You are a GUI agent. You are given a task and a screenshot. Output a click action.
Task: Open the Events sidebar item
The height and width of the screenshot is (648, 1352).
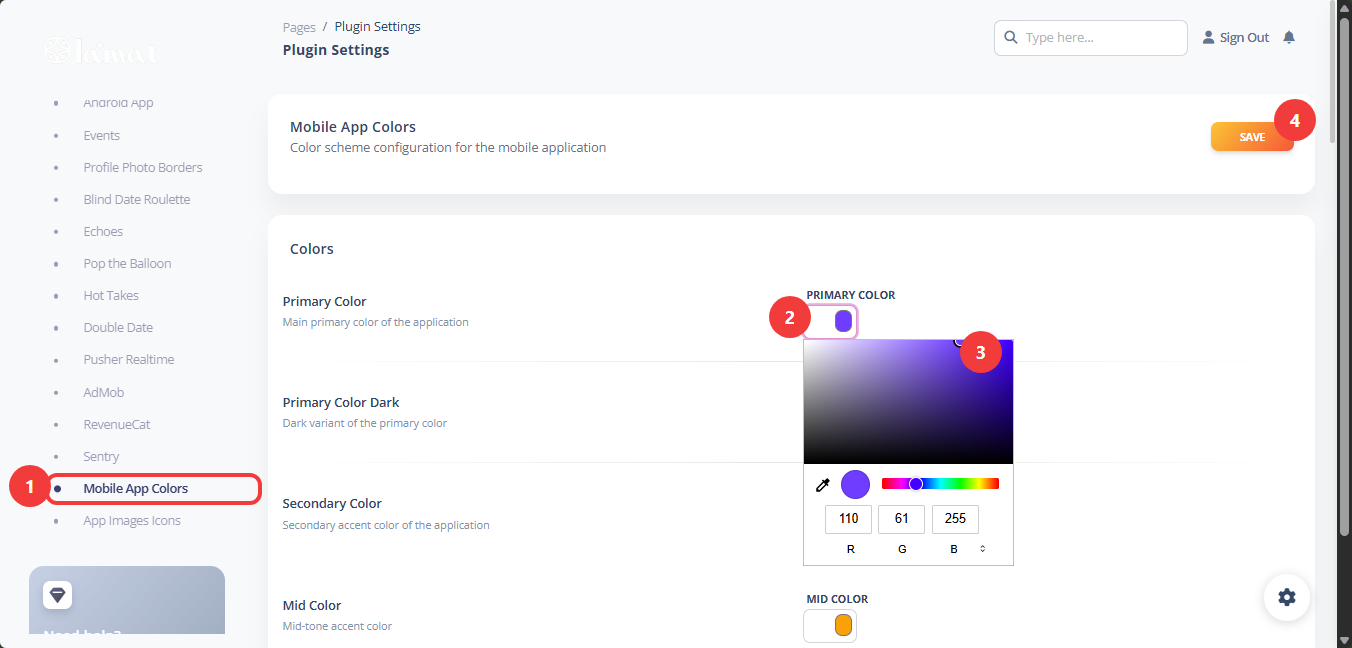(x=101, y=135)
